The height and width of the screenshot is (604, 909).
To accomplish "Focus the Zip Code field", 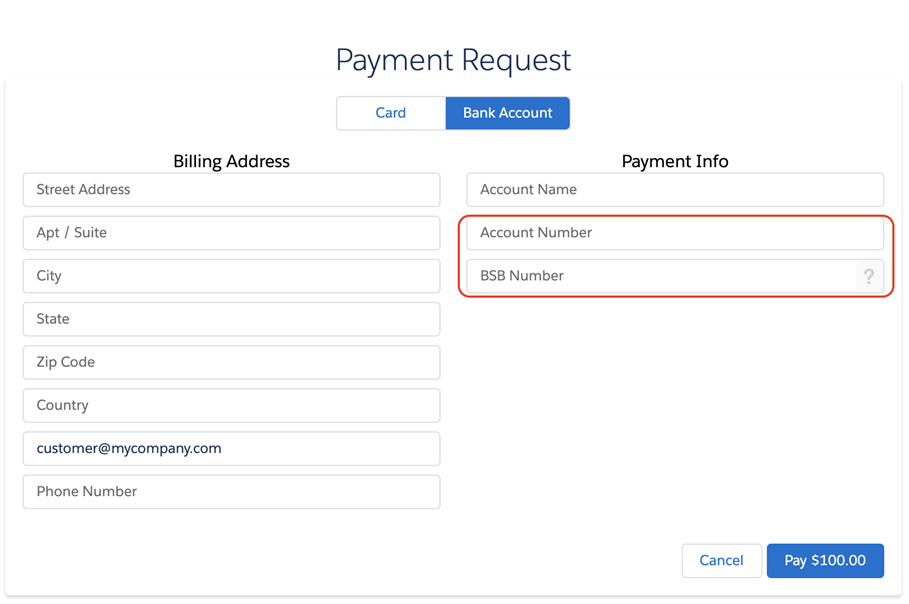I will point(231,362).
